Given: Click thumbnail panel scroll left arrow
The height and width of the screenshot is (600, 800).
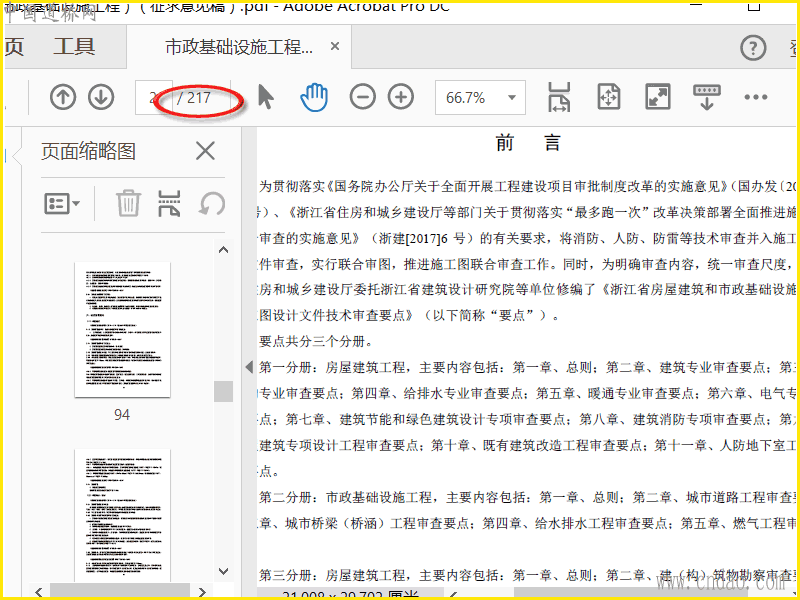Looking at the screenshot, I should 39,592.
